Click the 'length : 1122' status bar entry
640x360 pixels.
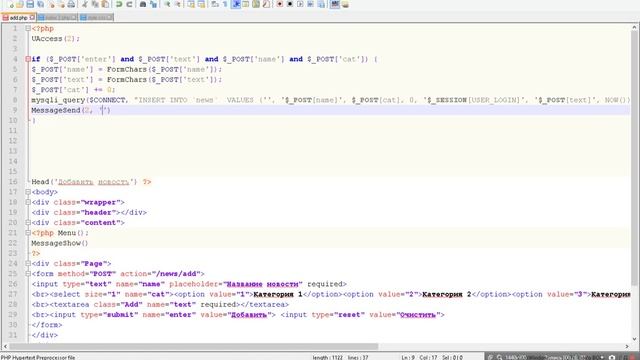[x=328, y=358]
